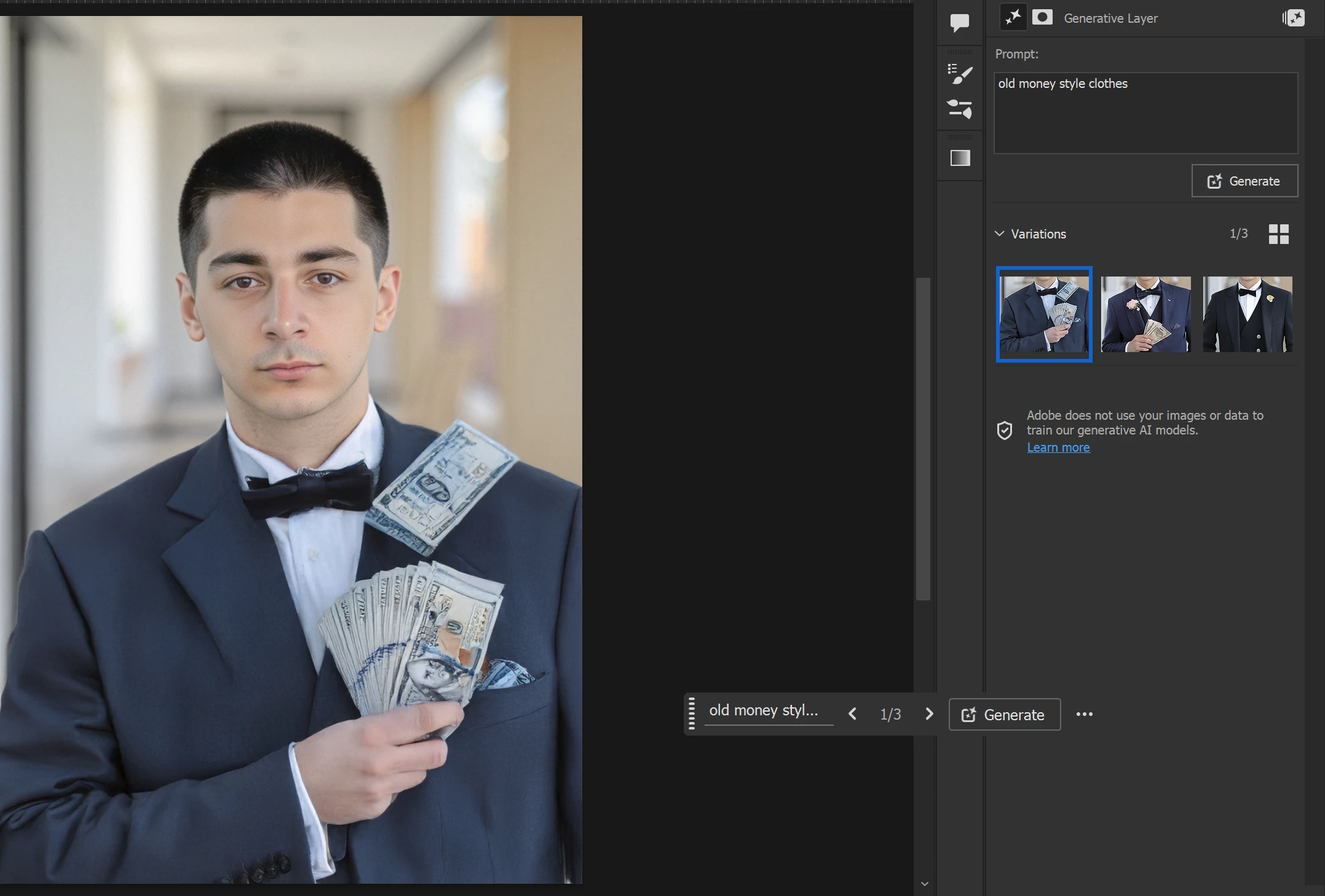Viewport: 1325px width, 896px height.
Task: Click the Prompt text box
Action: [x=1145, y=114]
